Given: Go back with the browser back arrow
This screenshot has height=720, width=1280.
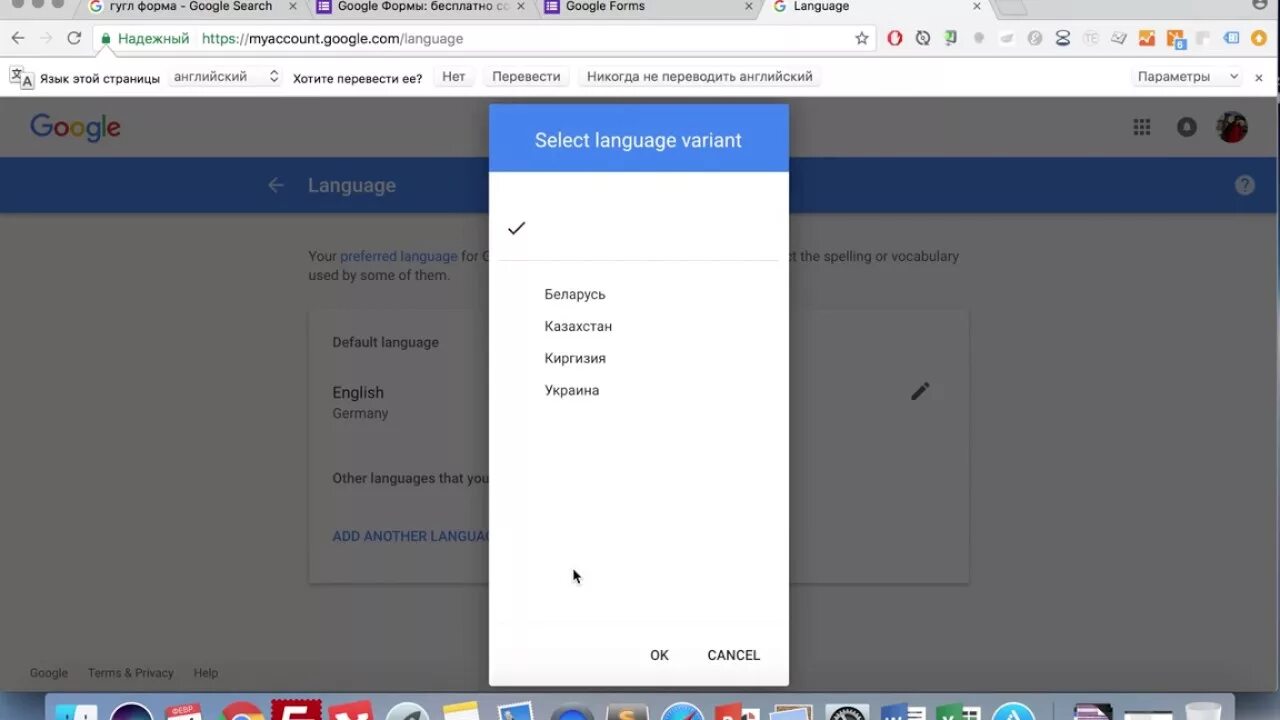Looking at the screenshot, I should [18, 38].
